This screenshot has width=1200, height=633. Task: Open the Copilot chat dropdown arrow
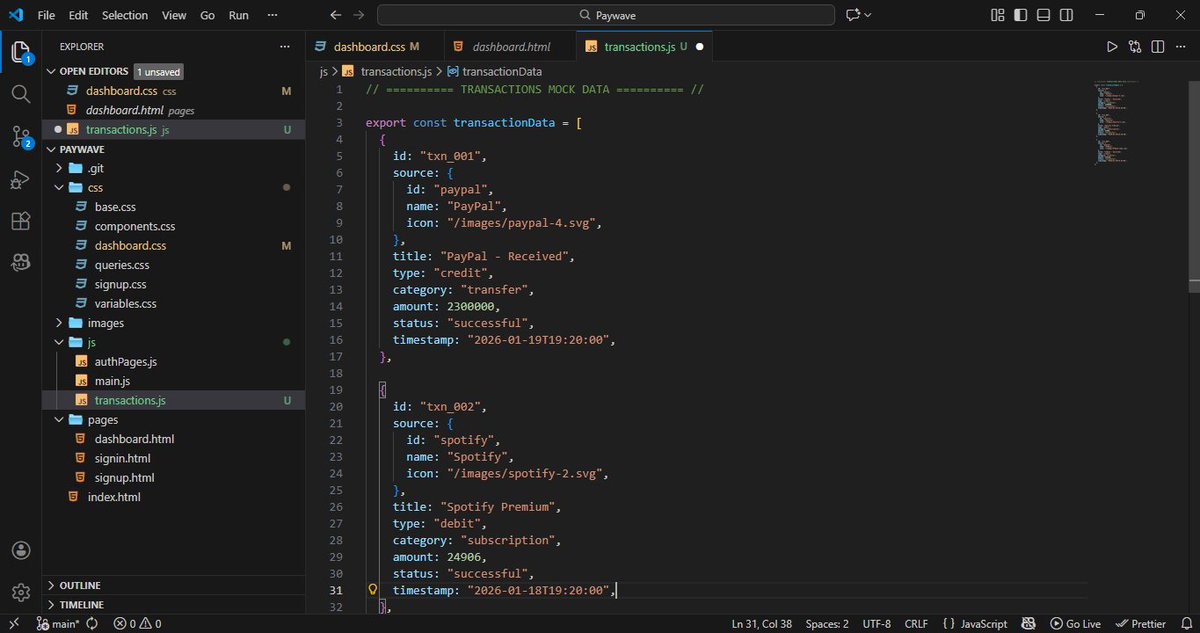(x=868, y=15)
